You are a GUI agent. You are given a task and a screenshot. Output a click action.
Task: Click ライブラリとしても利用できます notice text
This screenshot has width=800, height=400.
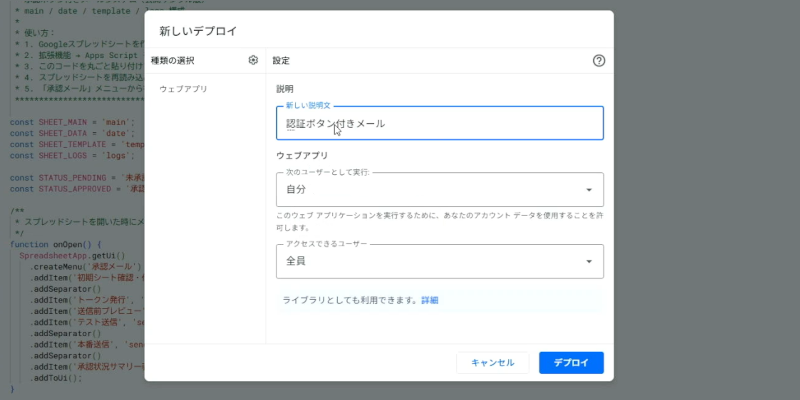point(351,300)
